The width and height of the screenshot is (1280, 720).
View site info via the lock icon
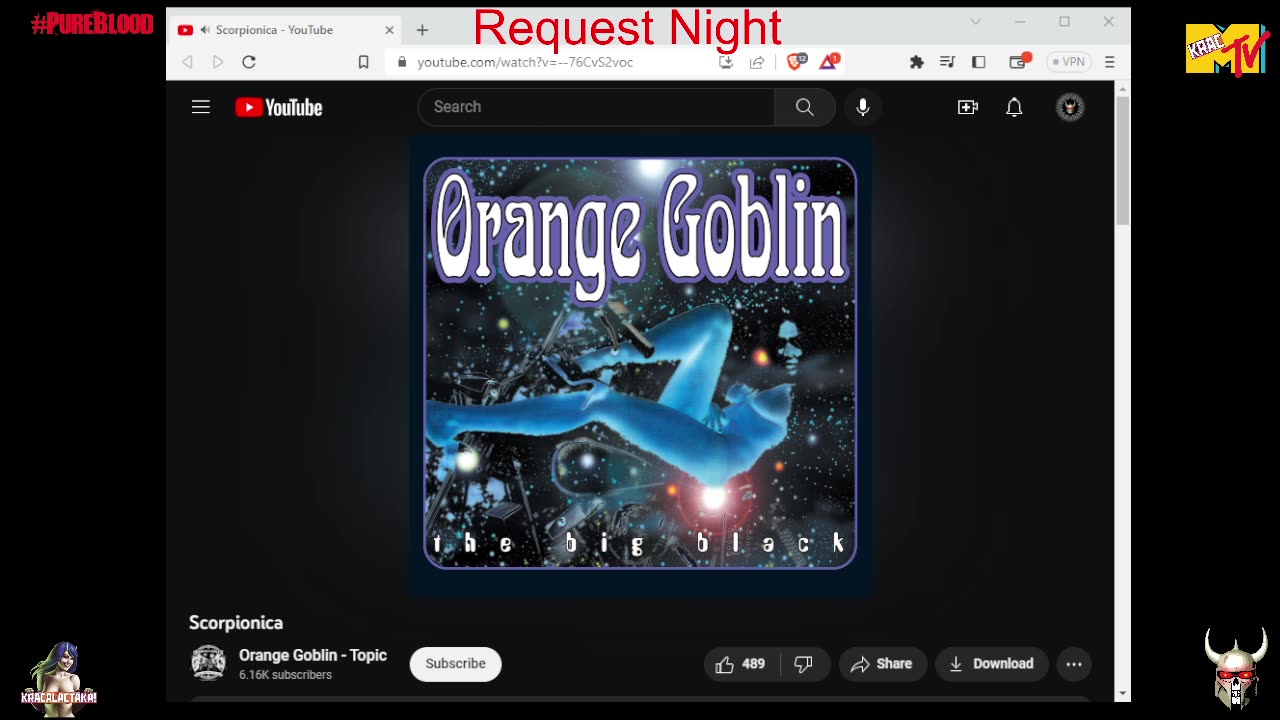402,62
